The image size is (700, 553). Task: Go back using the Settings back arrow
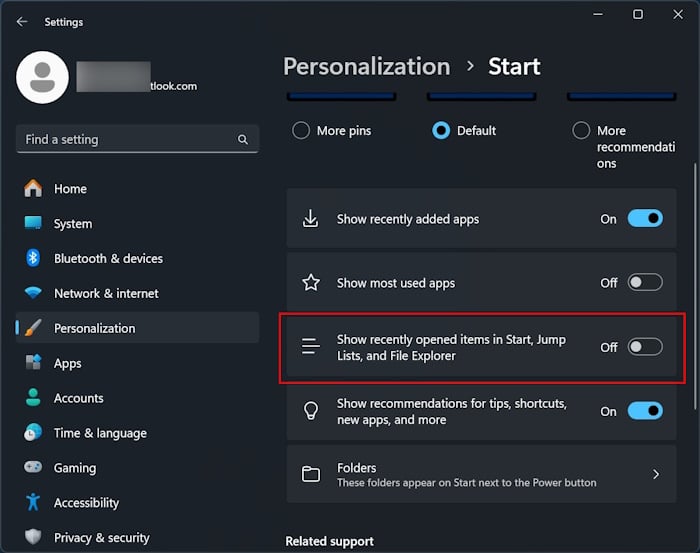point(21,21)
